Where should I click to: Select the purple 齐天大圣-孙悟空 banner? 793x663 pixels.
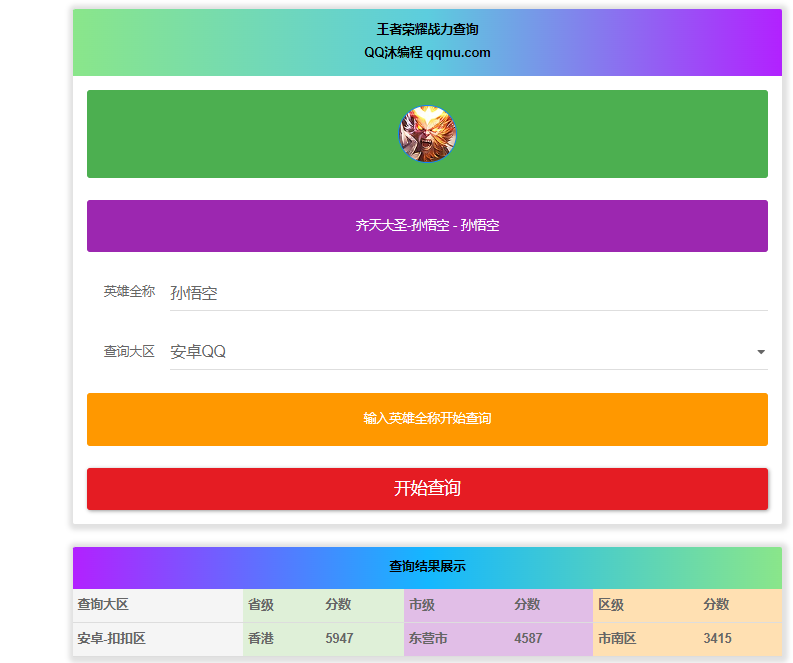point(427,226)
